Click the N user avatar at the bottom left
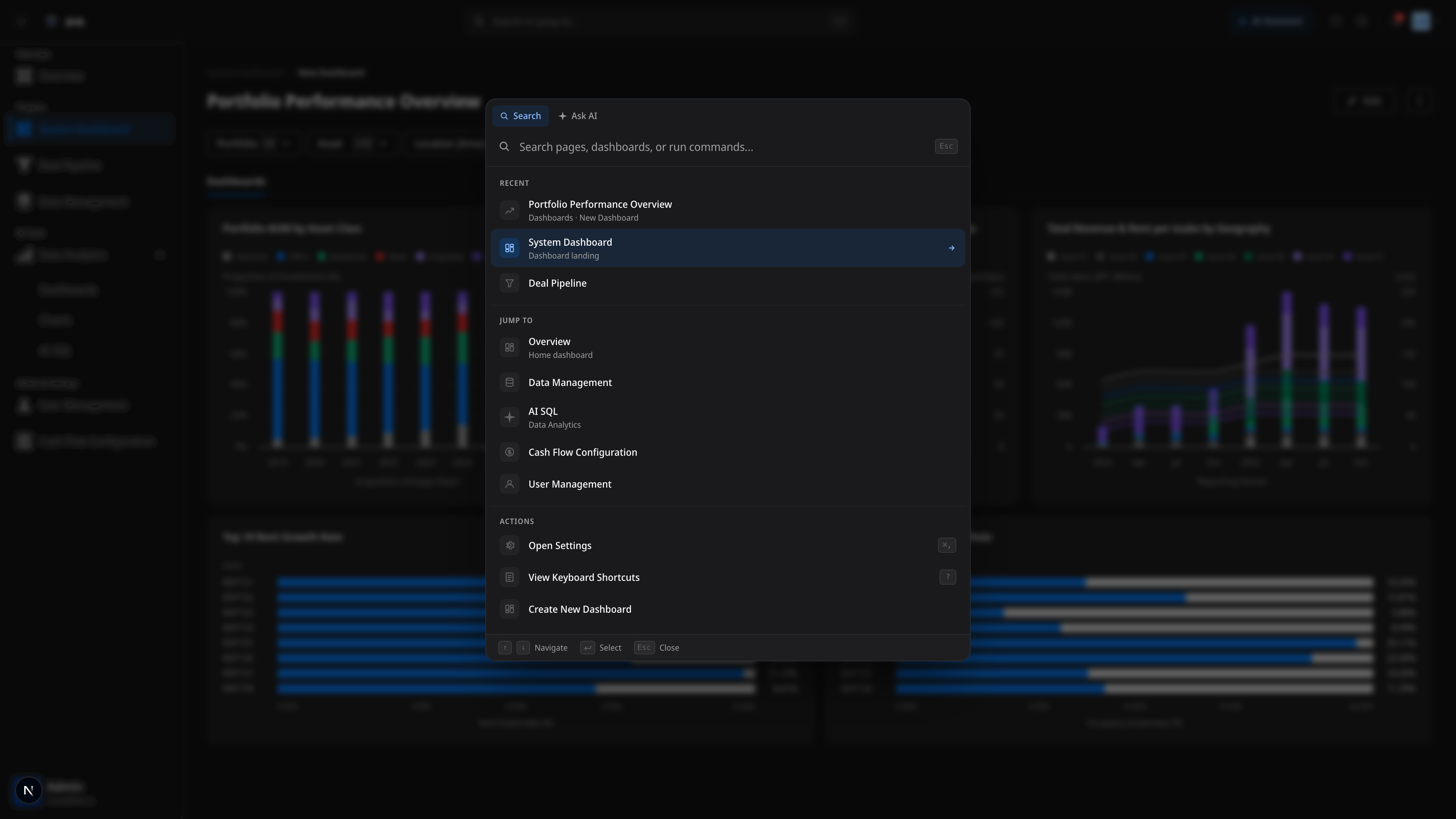Viewport: 1456px width, 819px height. point(28,789)
